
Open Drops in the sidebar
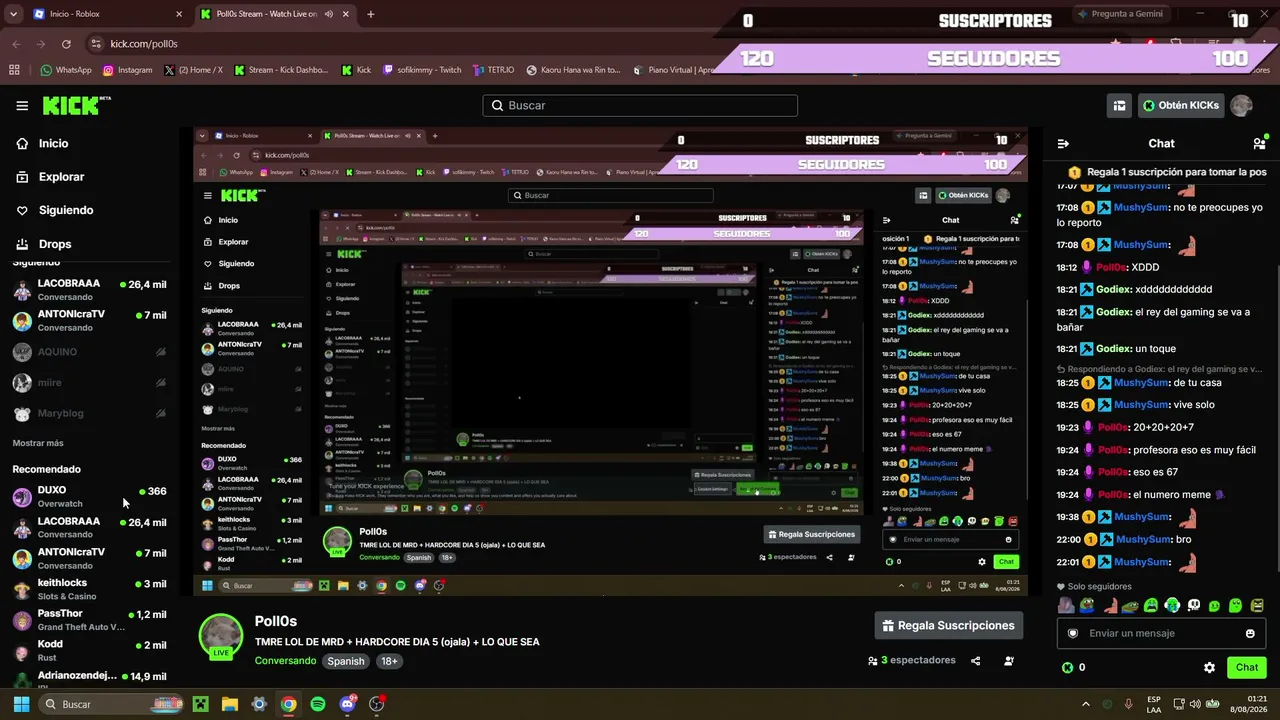[55, 244]
